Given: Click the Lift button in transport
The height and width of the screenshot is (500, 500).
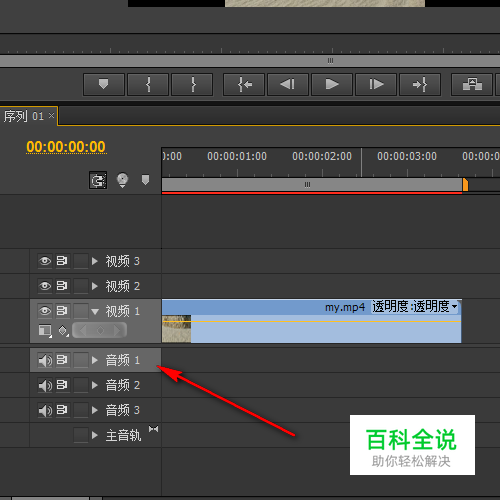Looking at the screenshot, I should point(472,85).
